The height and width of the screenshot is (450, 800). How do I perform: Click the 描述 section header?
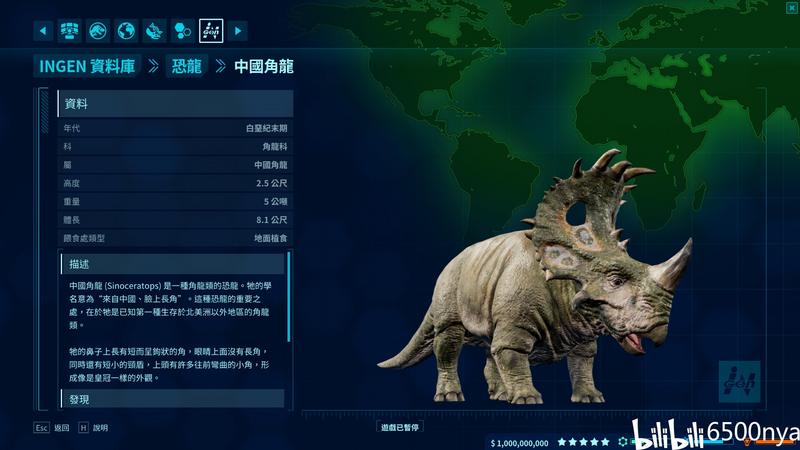(172, 264)
